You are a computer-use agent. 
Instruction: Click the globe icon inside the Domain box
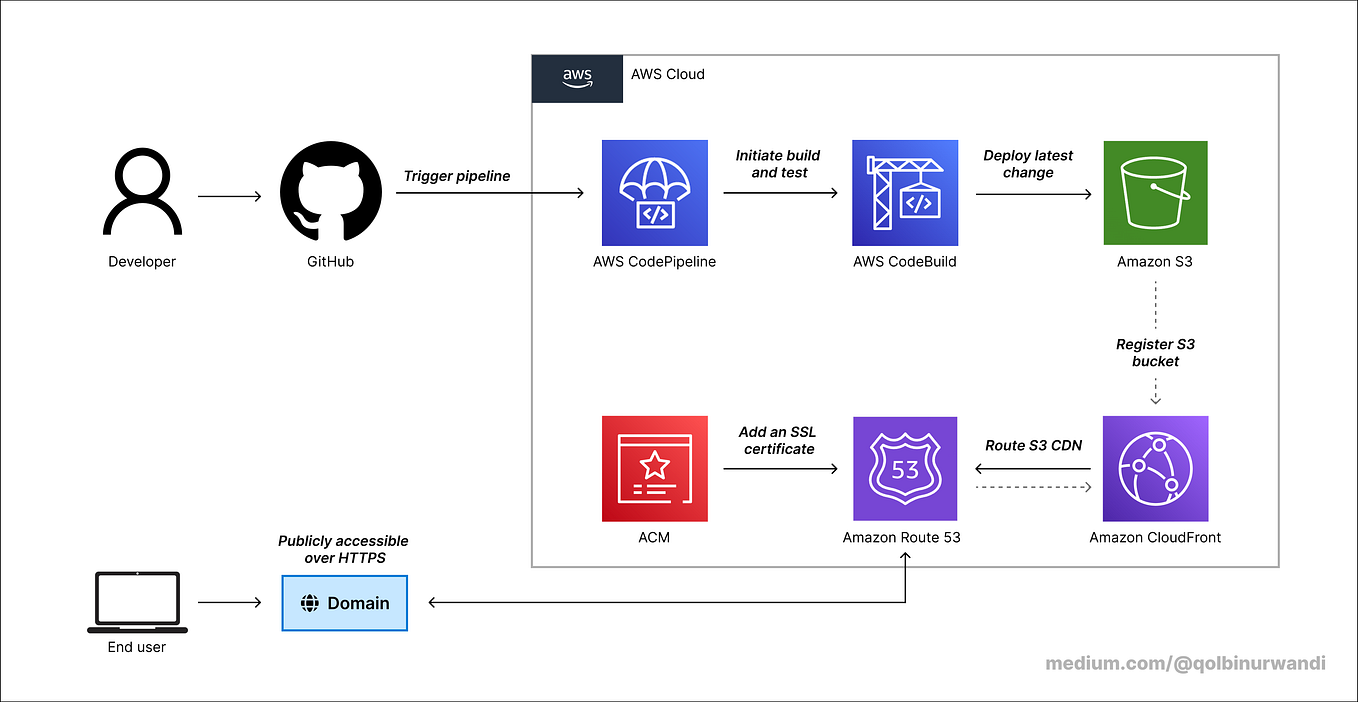312,603
